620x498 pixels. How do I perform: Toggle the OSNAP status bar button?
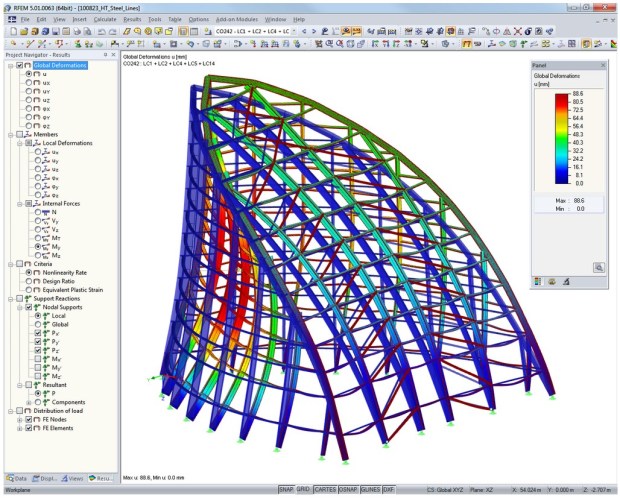pyautogui.click(x=349, y=490)
